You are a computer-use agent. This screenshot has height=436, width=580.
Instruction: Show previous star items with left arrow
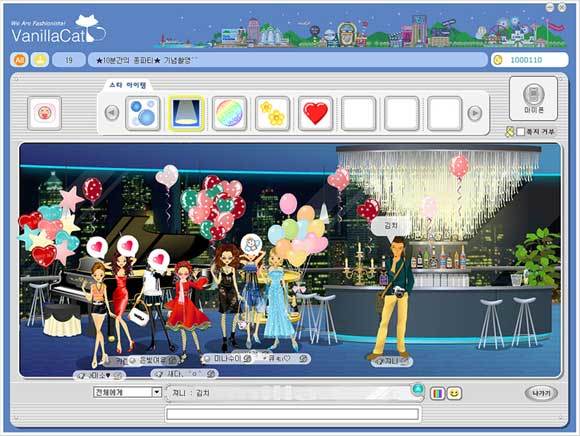click(112, 113)
